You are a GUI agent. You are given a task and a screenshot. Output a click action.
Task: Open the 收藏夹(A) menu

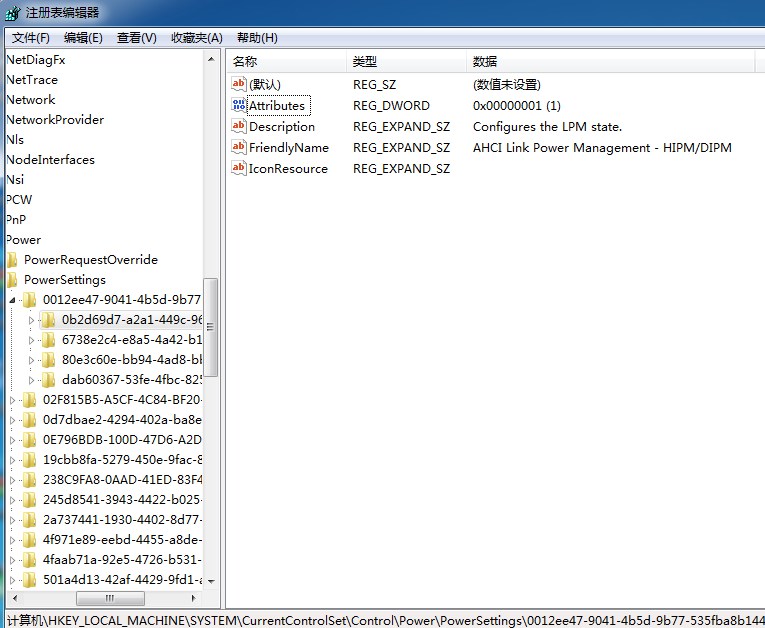click(196, 38)
